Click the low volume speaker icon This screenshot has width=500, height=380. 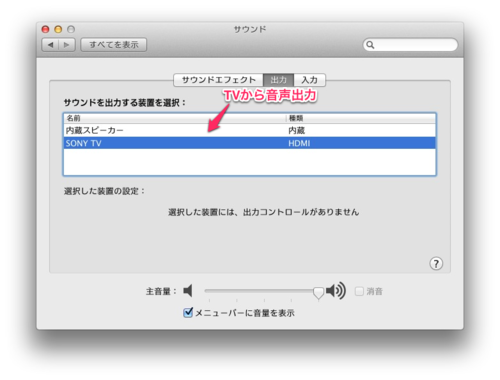(x=188, y=291)
